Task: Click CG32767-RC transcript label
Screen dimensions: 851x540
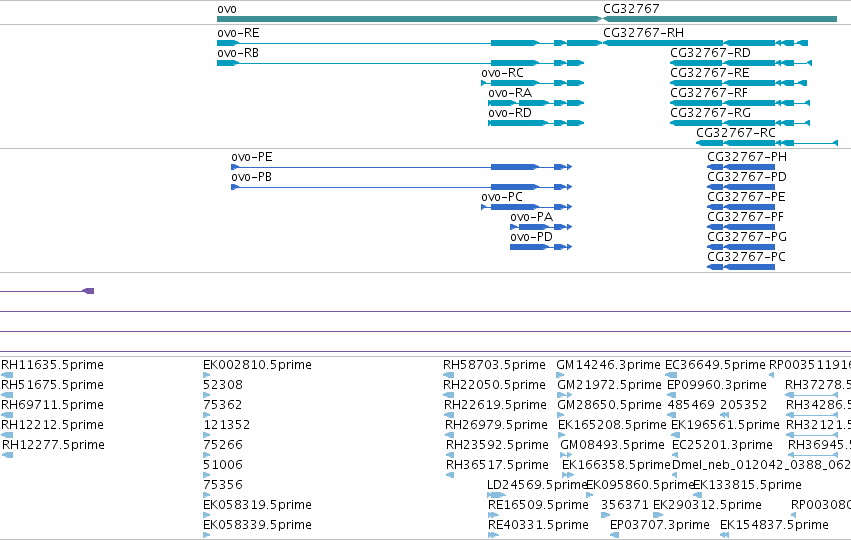Action: (x=736, y=134)
